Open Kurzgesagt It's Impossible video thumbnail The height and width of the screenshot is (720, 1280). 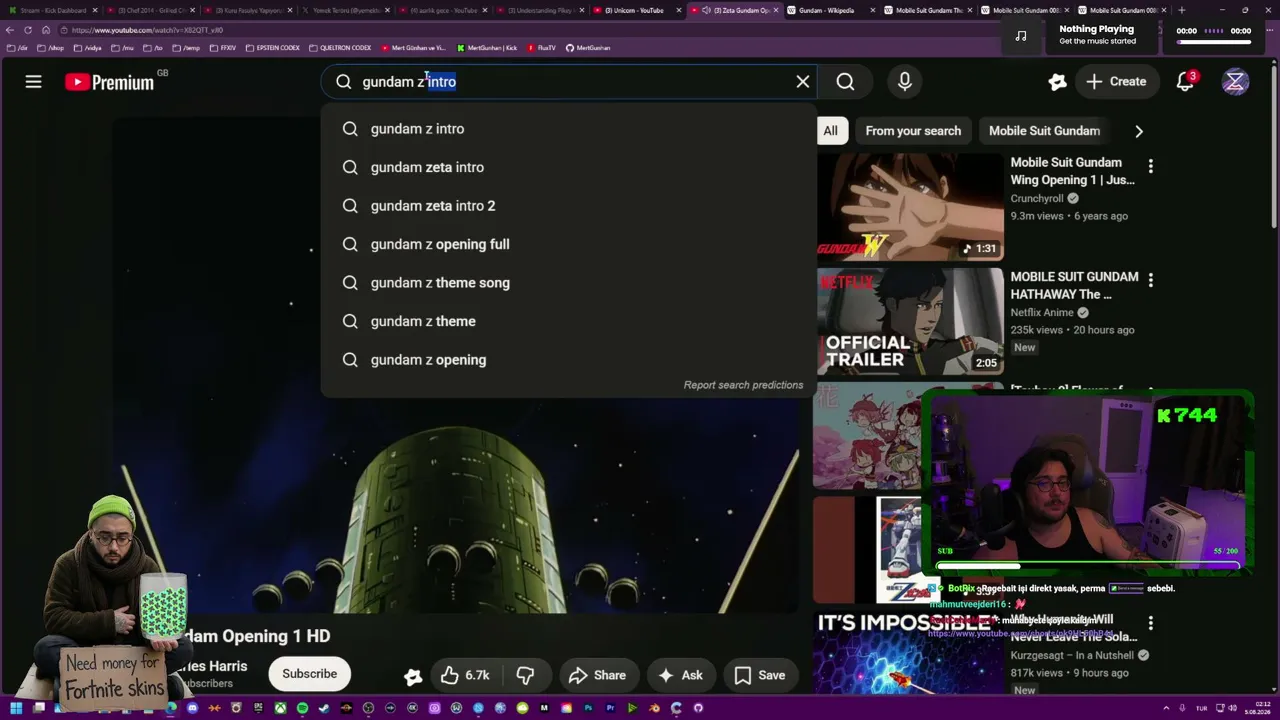pyautogui.click(x=910, y=652)
